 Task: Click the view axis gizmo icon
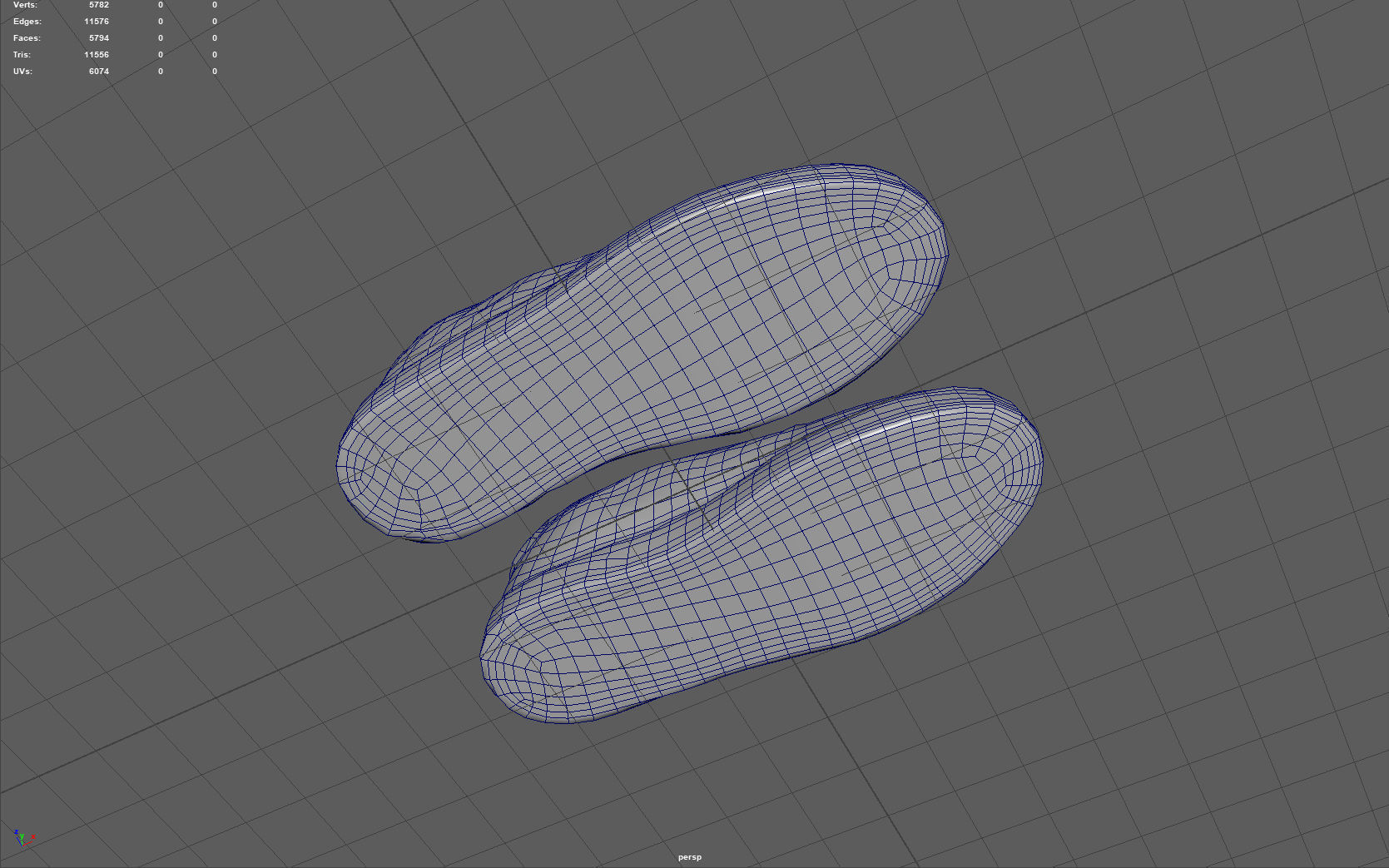[x=23, y=838]
